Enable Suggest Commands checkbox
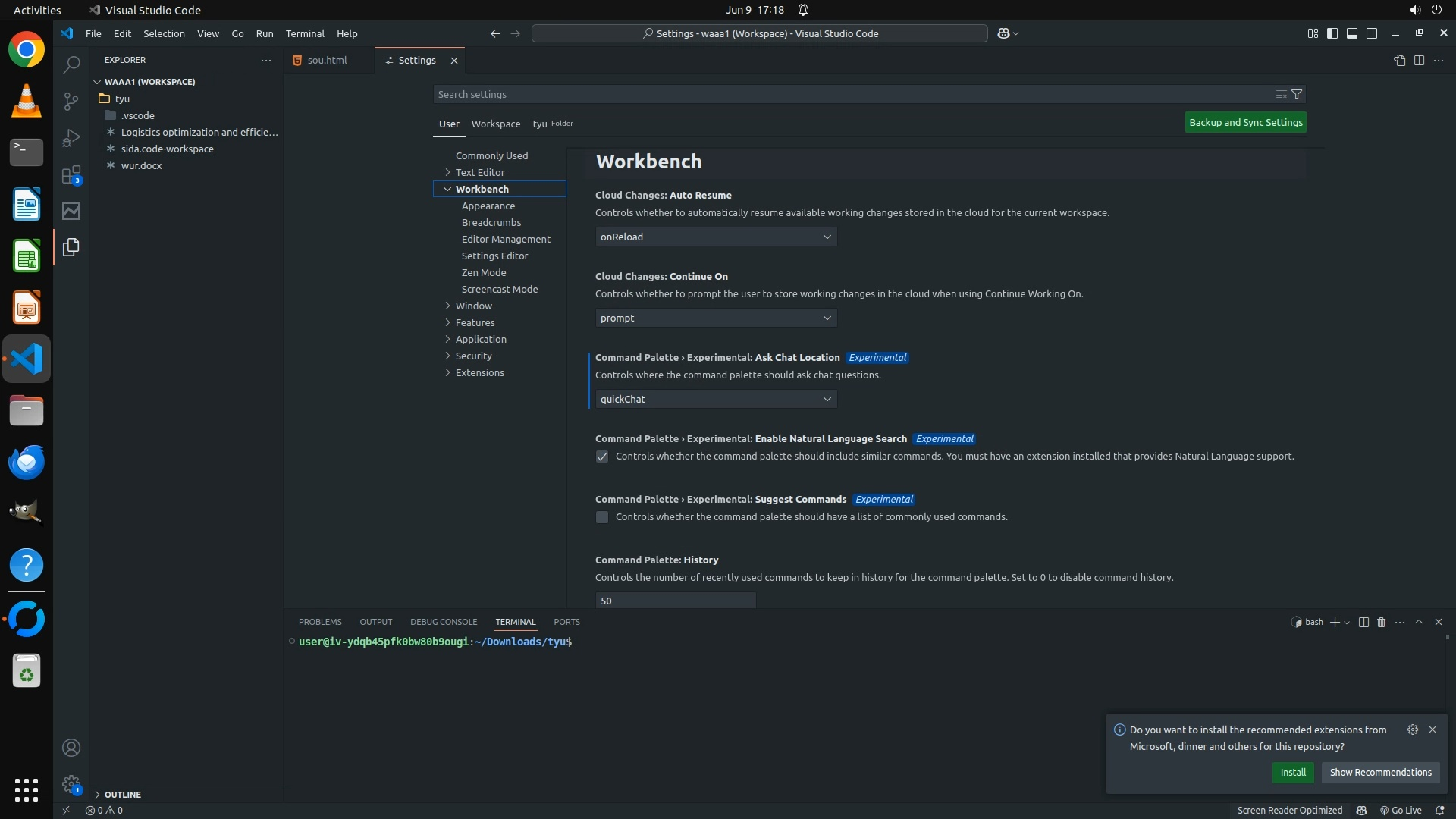 tap(602, 517)
